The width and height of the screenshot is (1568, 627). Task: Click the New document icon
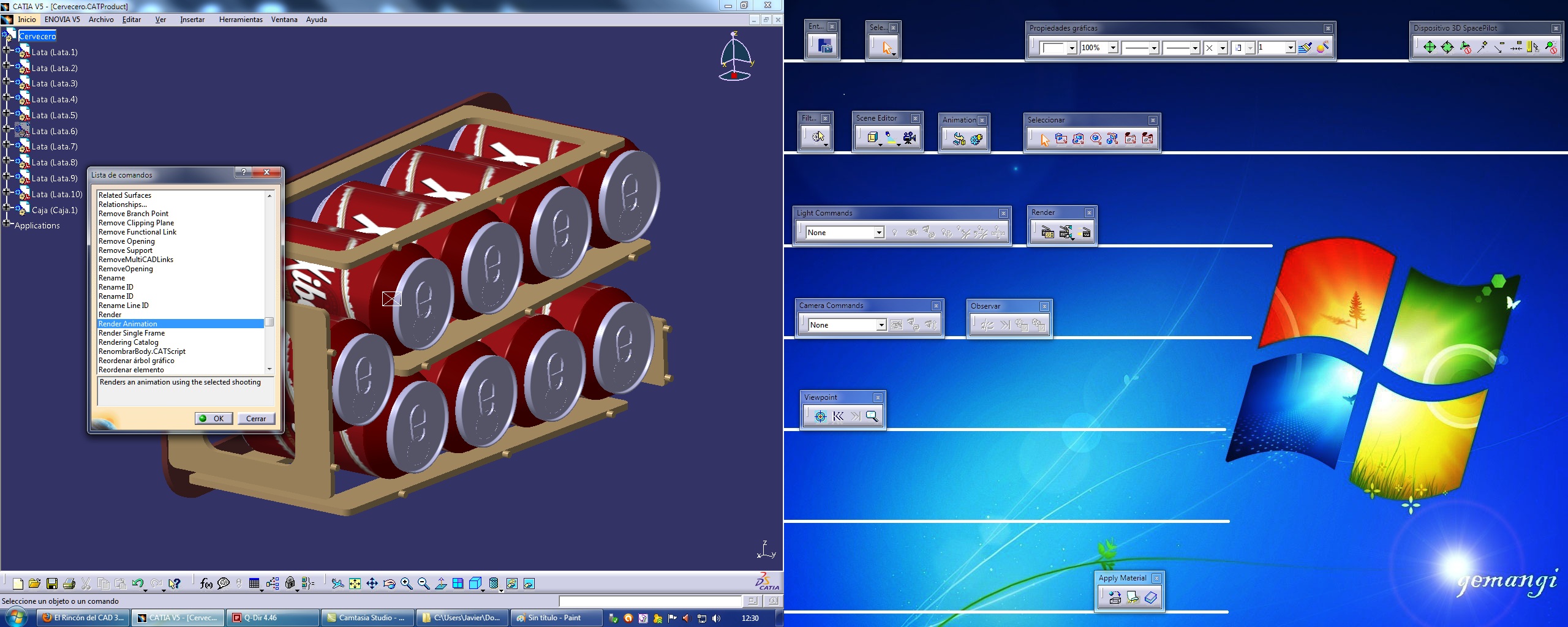(18, 584)
